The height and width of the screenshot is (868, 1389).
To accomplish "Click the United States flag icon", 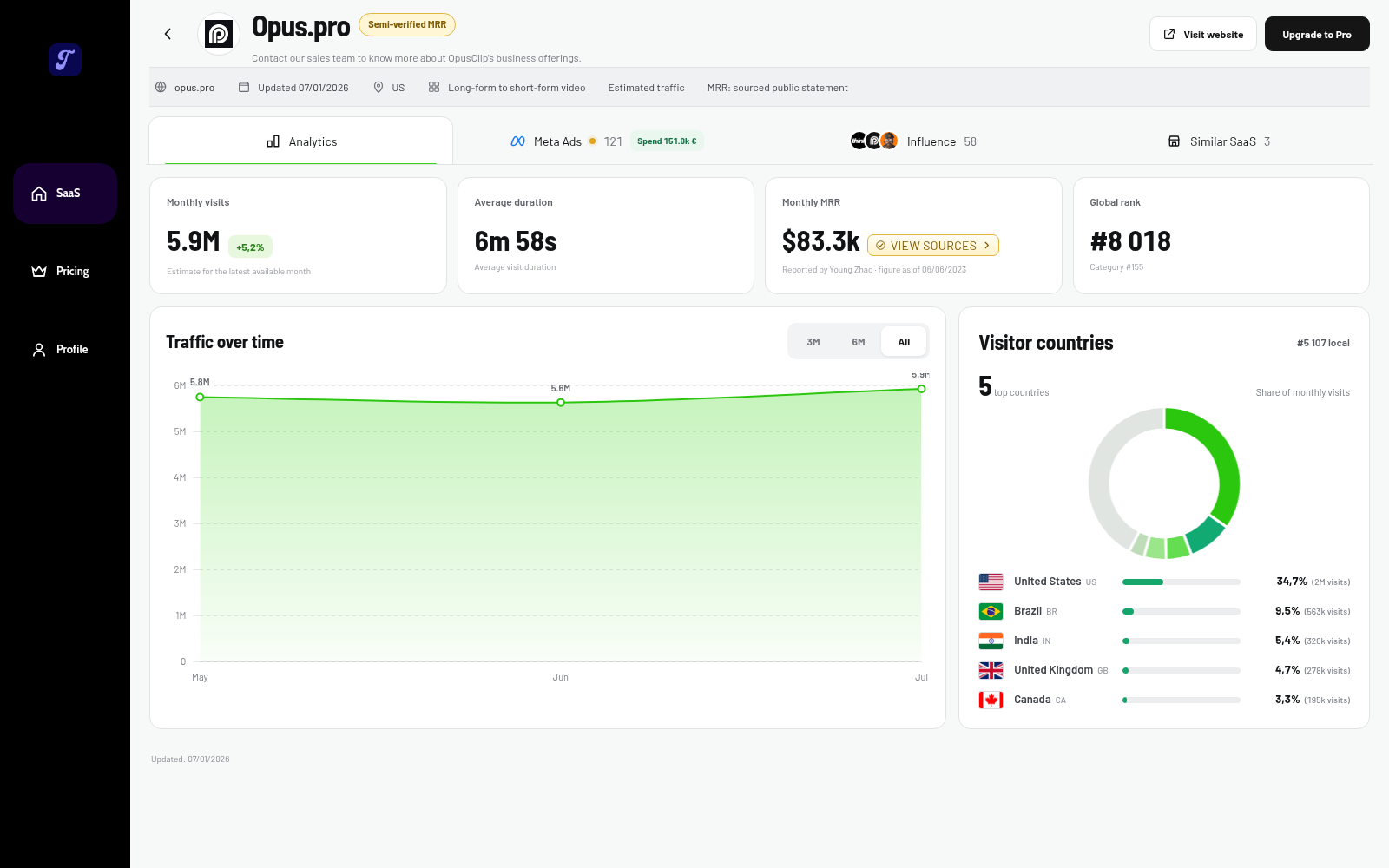I will click(x=991, y=582).
